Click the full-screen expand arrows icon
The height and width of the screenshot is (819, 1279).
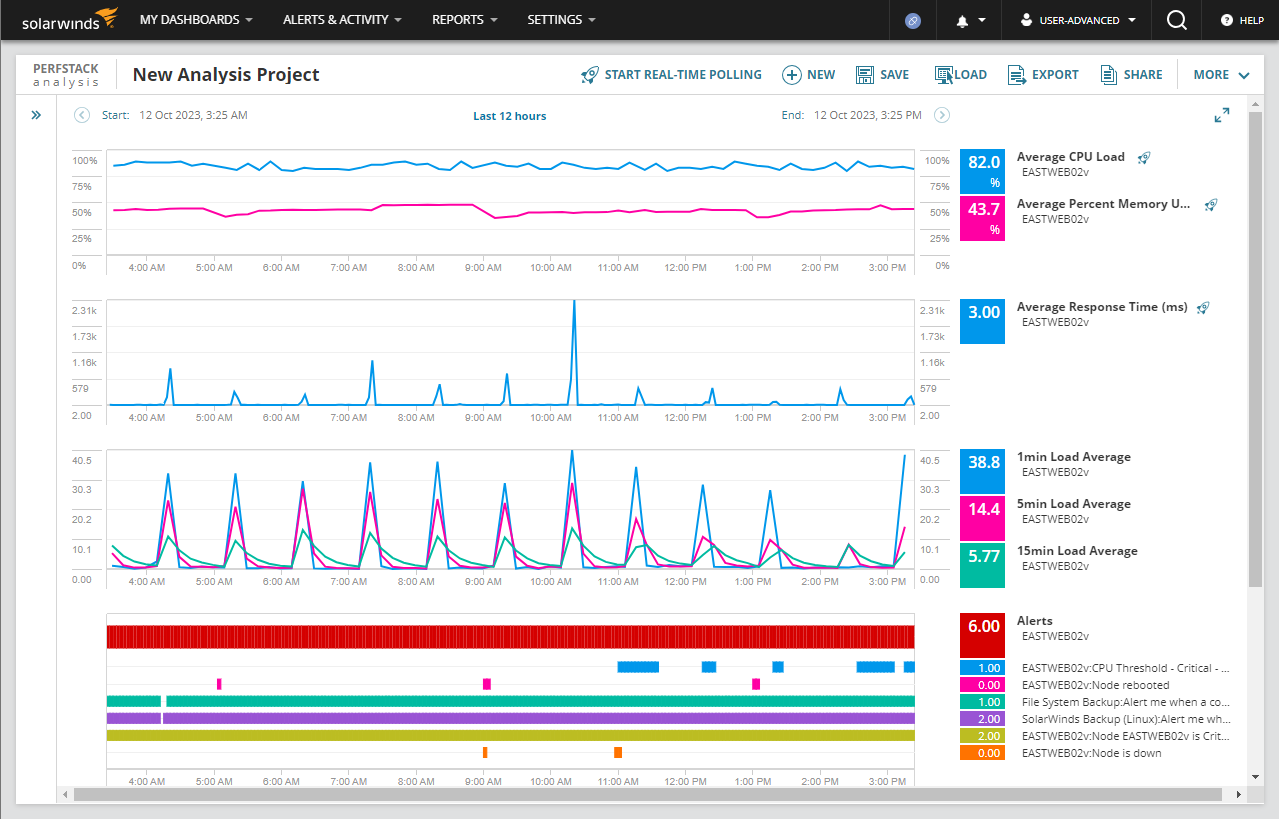click(1222, 115)
